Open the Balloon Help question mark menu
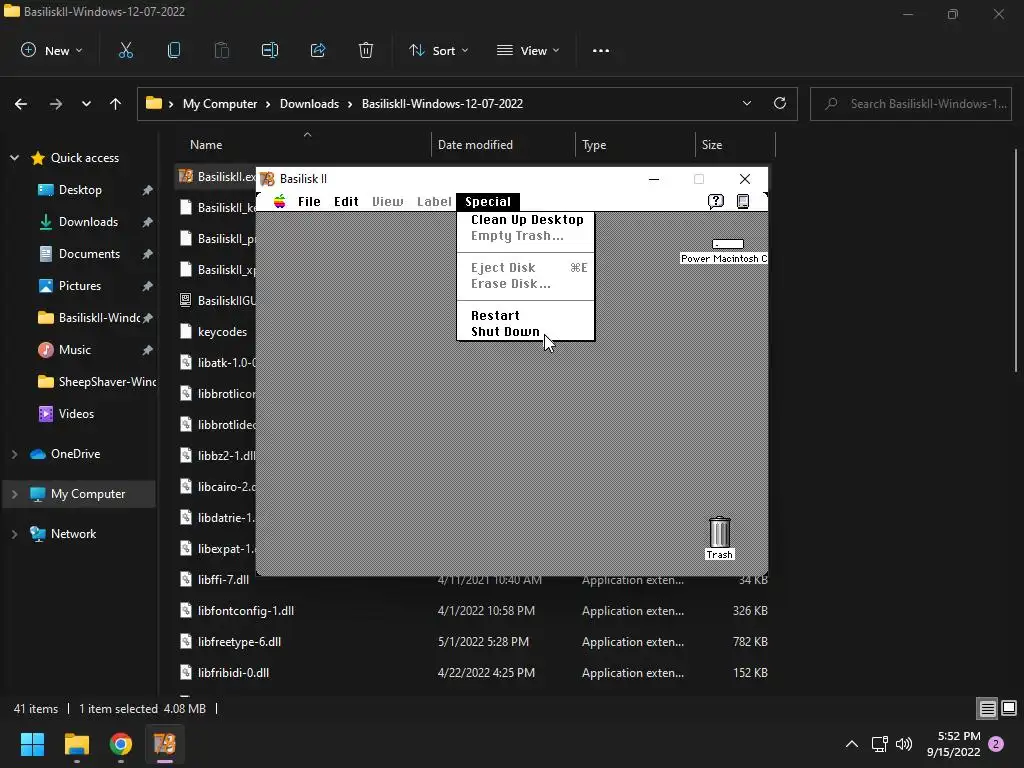 [x=716, y=201]
